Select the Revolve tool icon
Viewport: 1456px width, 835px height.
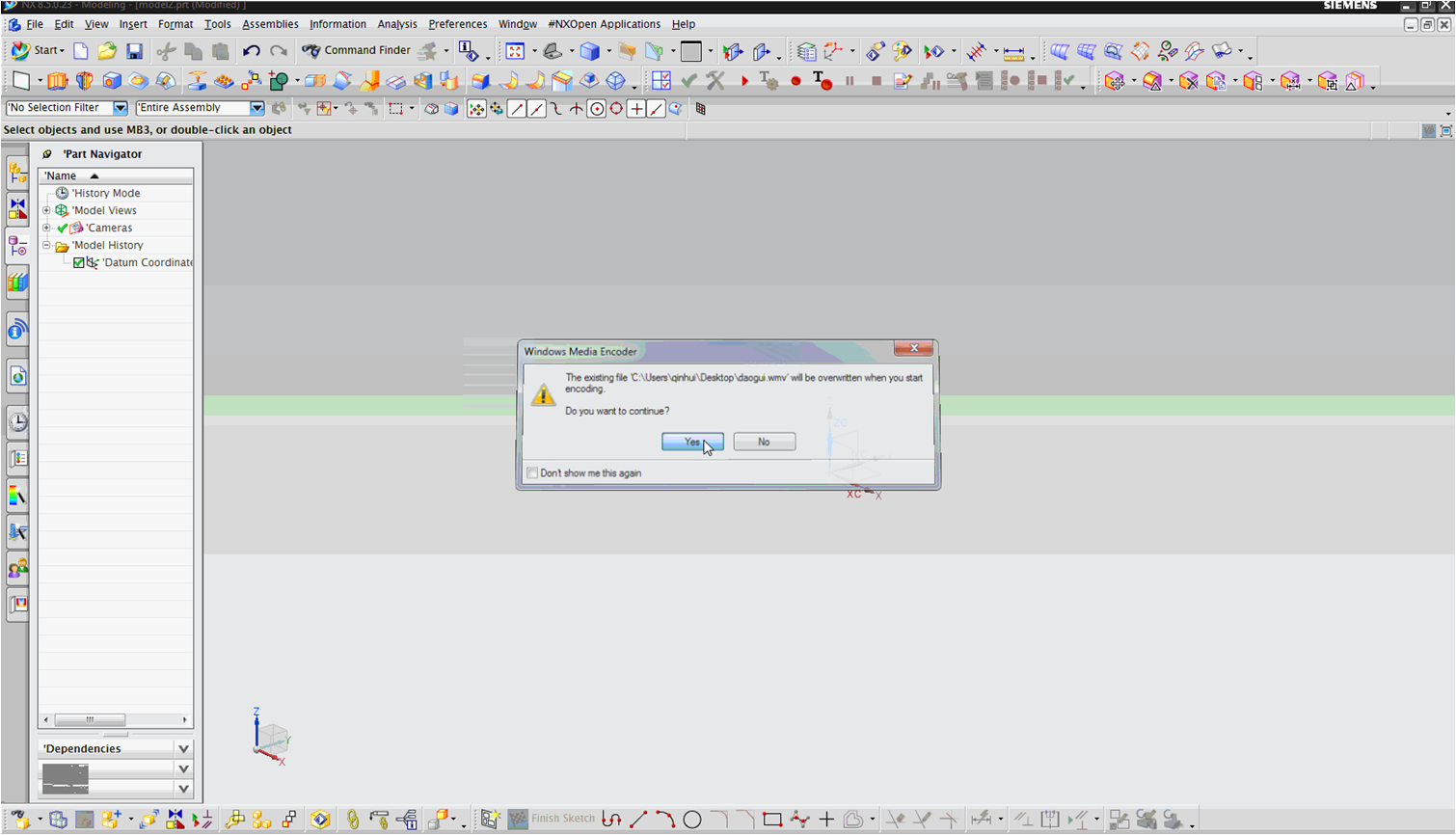coord(85,81)
